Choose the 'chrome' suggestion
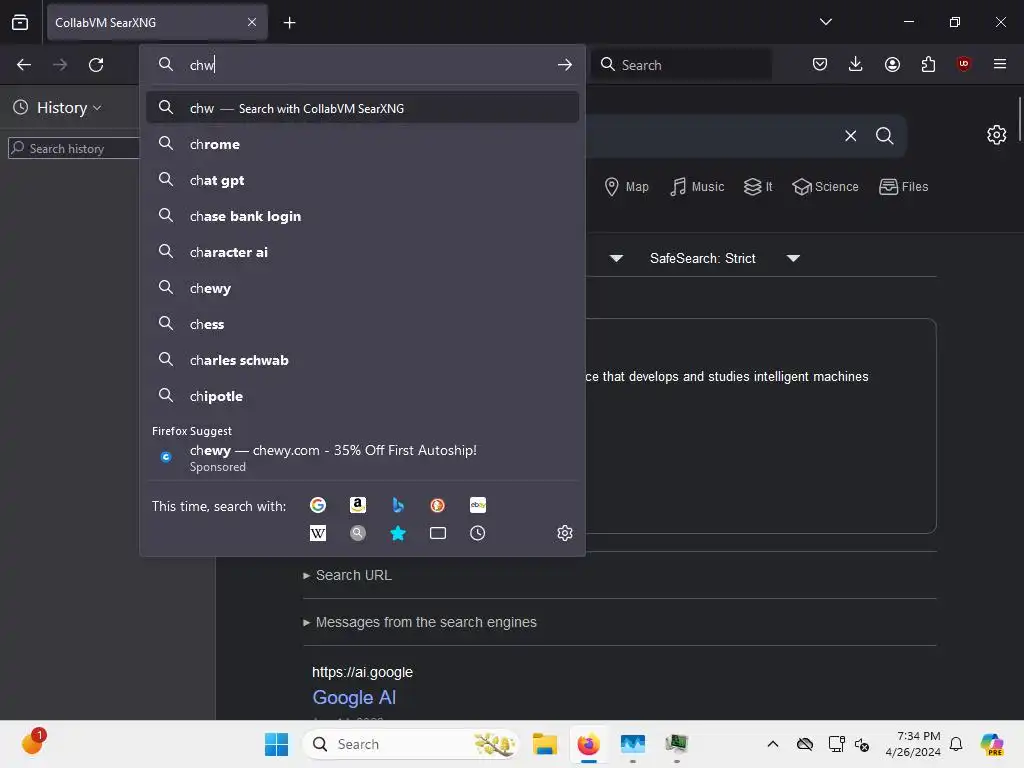Image resolution: width=1024 pixels, height=768 pixels. tap(362, 144)
